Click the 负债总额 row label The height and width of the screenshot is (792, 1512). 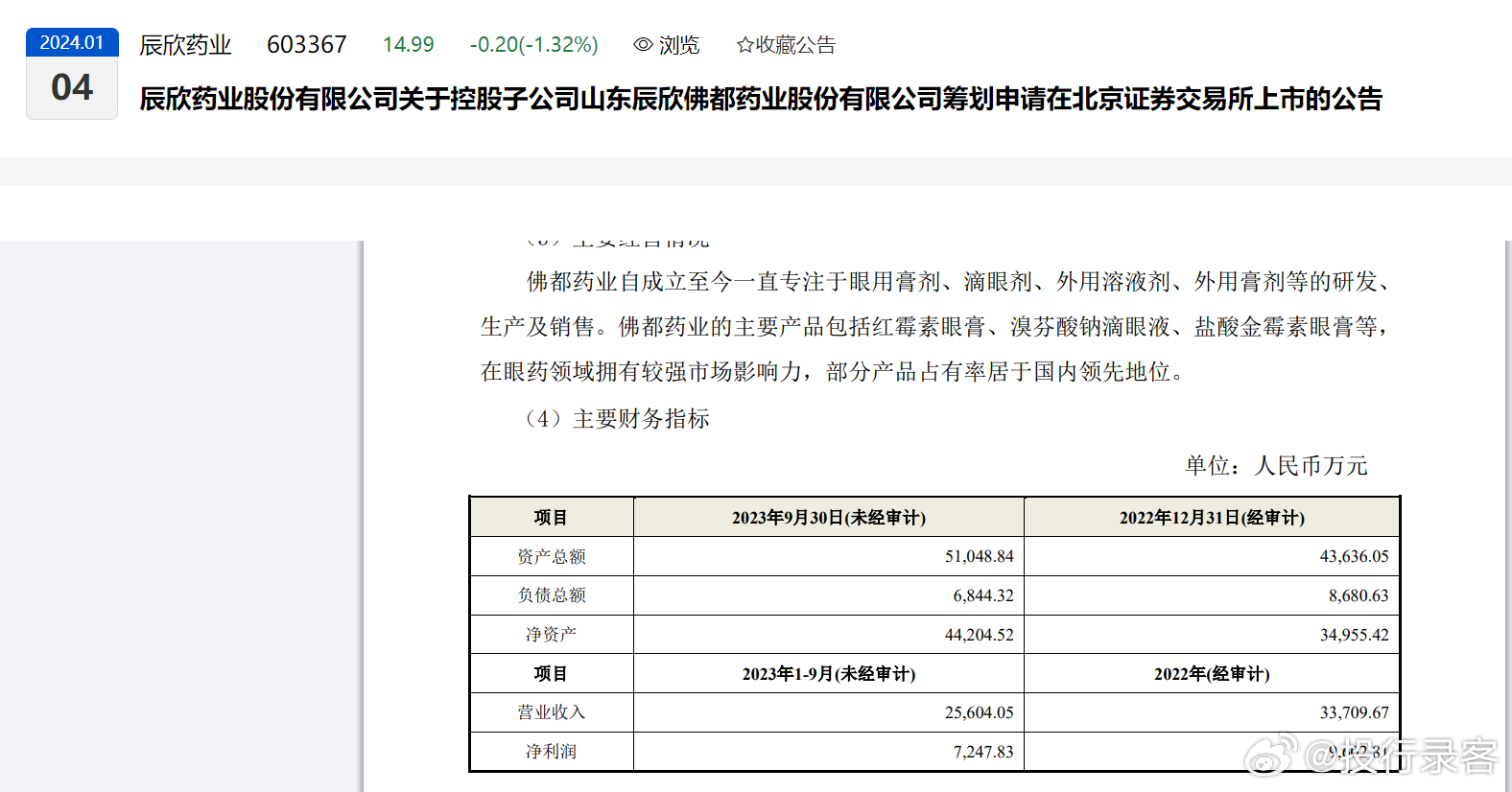[x=552, y=595]
